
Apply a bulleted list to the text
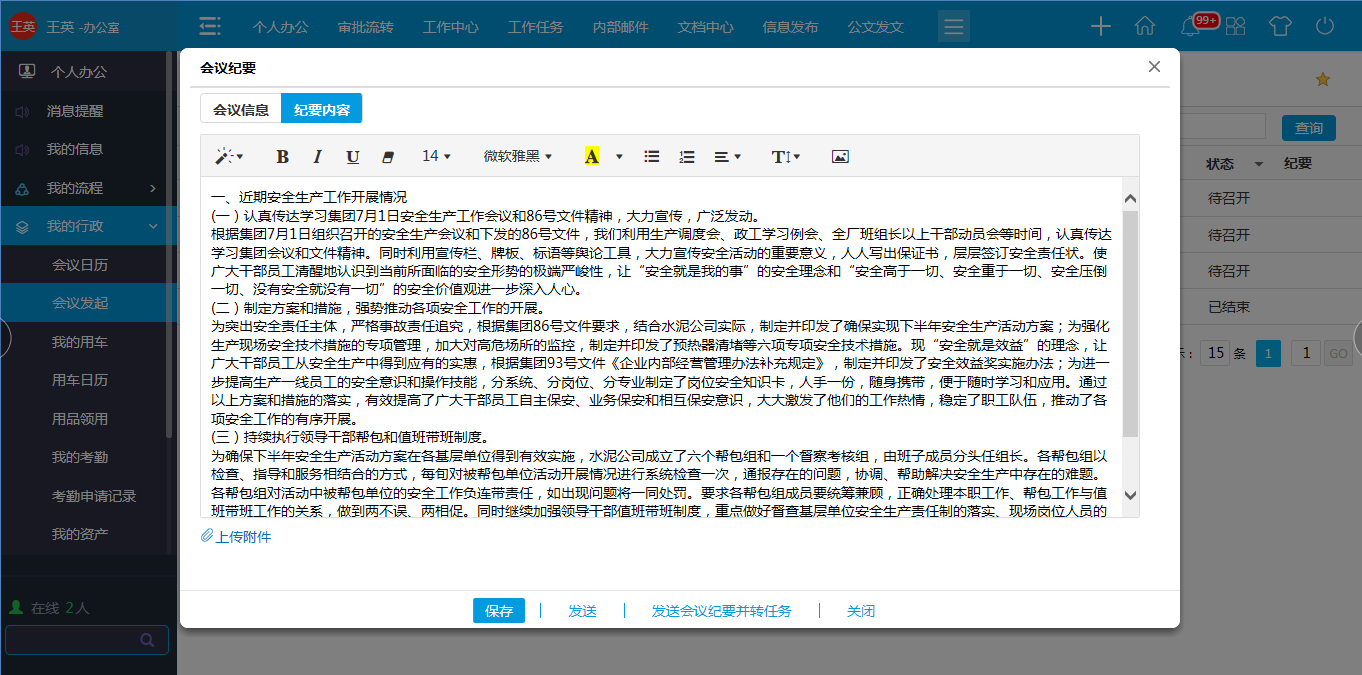pos(651,156)
